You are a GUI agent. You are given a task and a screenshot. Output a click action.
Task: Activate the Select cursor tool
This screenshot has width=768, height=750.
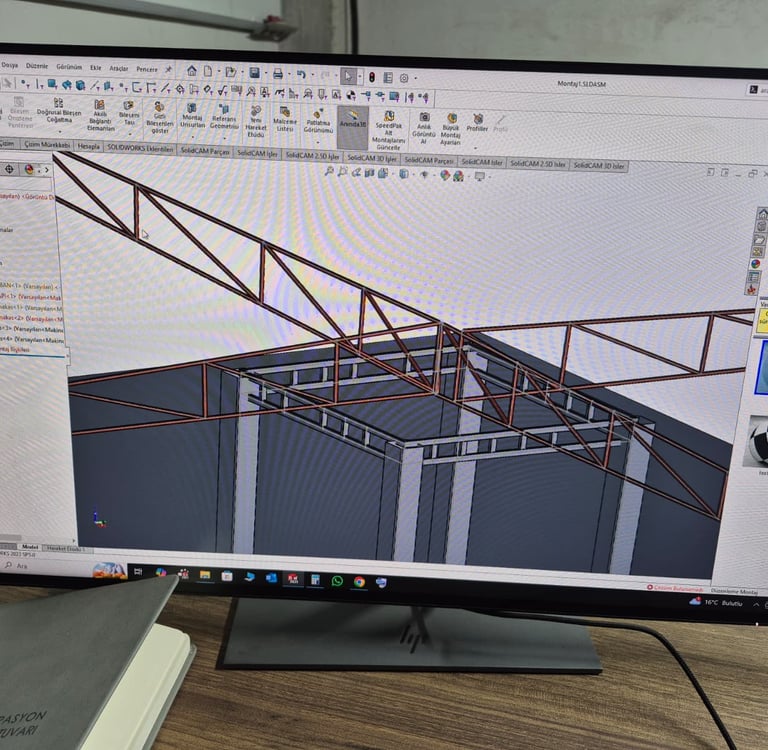348,76
